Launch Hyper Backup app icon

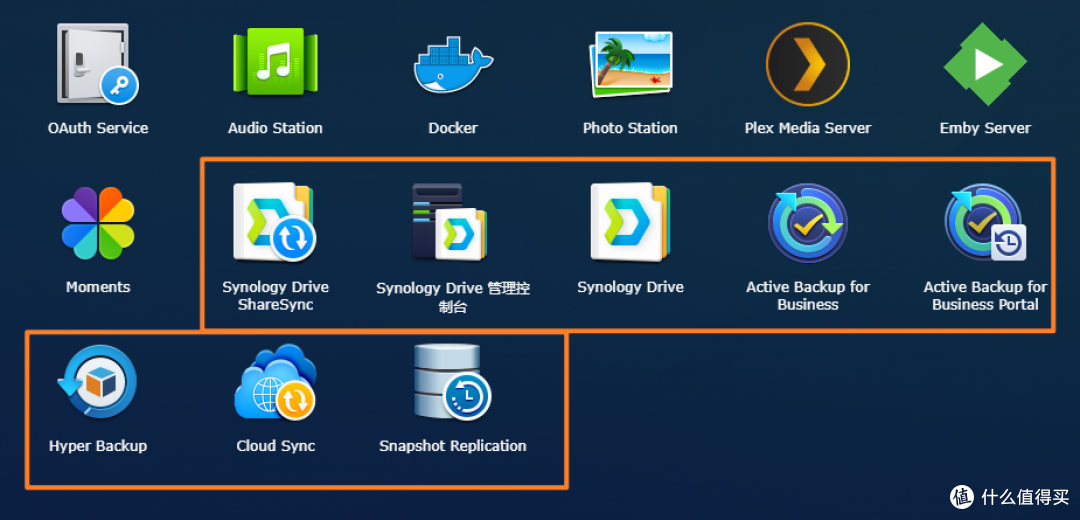coord(97,382)
